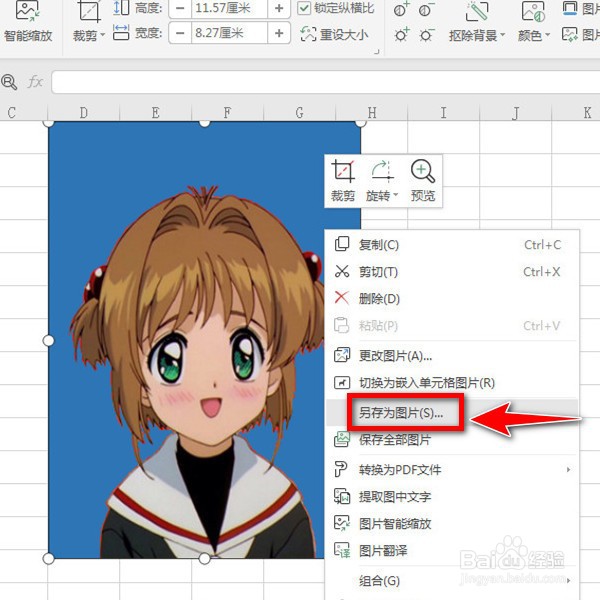Decrease the 高度 height value
This screenshot has width=600, height=600.
pyautogui.click(x=180, y=8)
